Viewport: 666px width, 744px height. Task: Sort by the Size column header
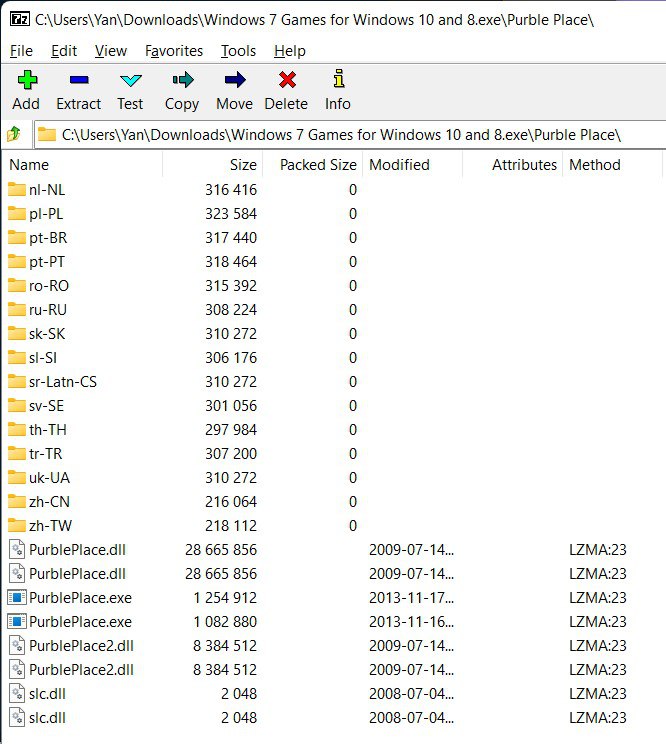coord(213,165)
